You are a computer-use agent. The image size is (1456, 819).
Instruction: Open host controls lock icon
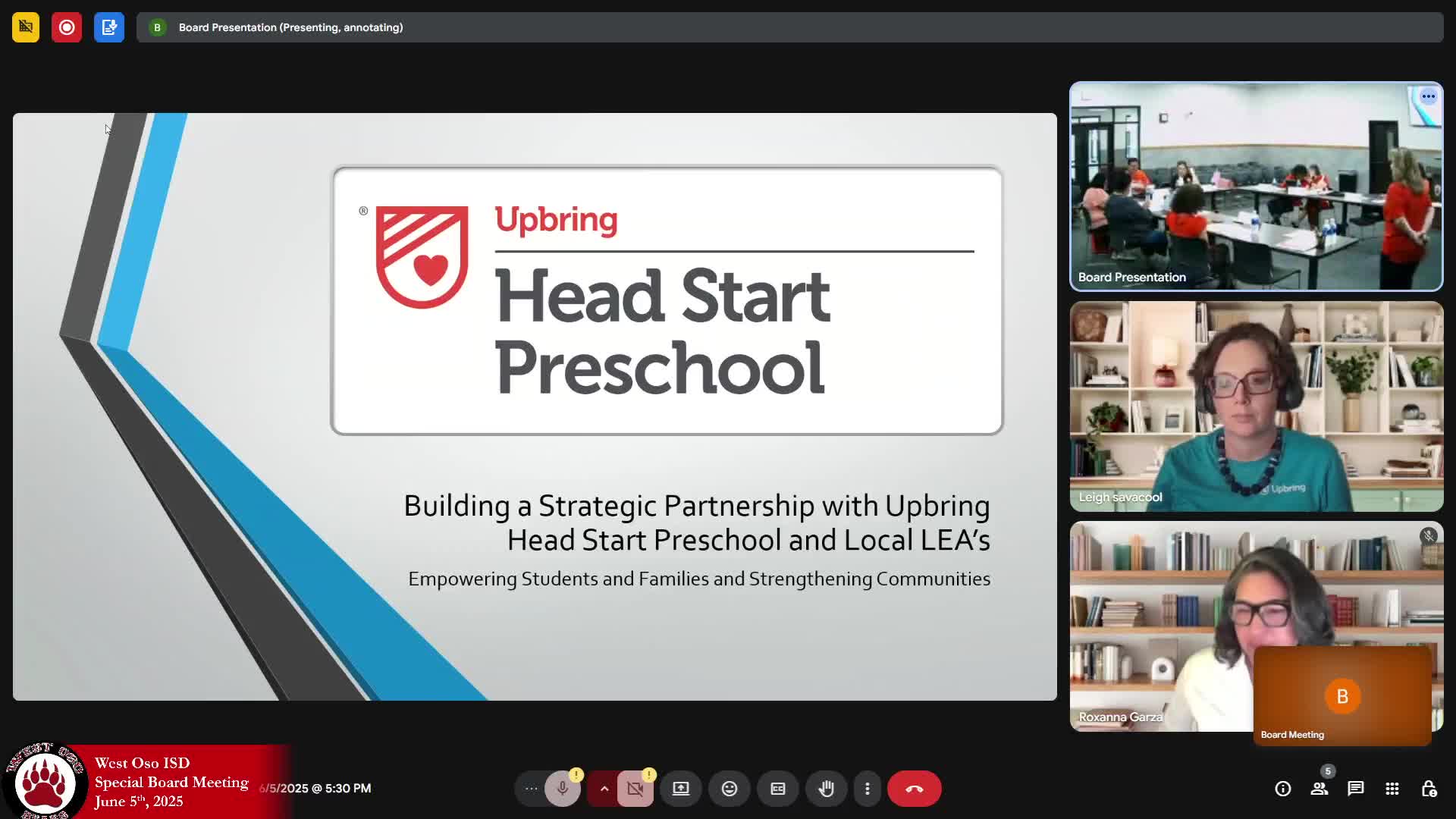click(1429, 789)
